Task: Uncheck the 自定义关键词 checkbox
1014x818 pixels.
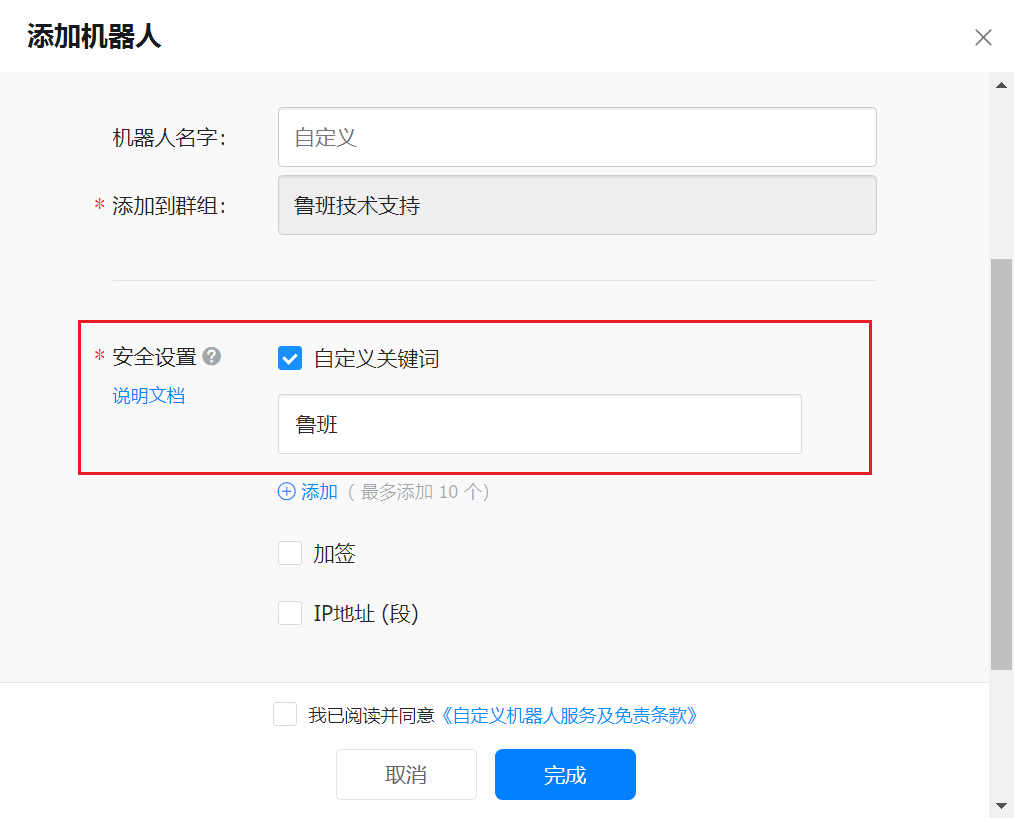Action: pyautogui.click(x=290, y=358)
